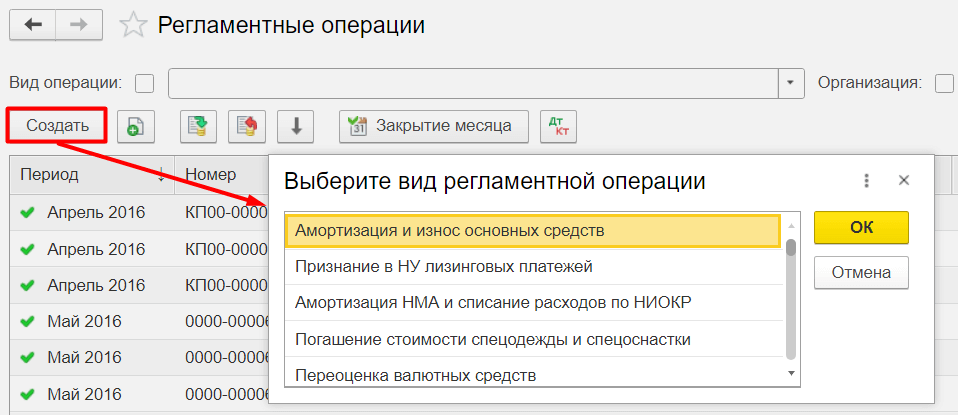Enable the Вид операции filter checkbox

coord(145,83)
